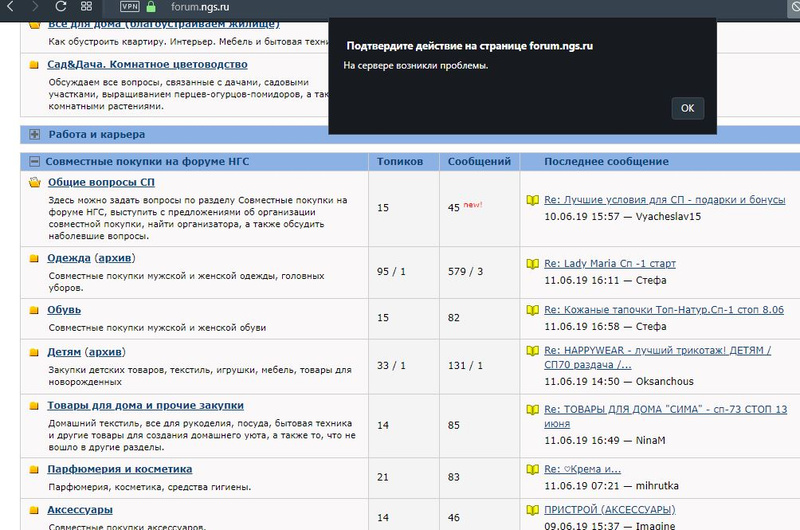Image resolution: width=800 pixels, height=530 pixels.
Task: Go back using the browser back arrow
Action: [10, 6]
